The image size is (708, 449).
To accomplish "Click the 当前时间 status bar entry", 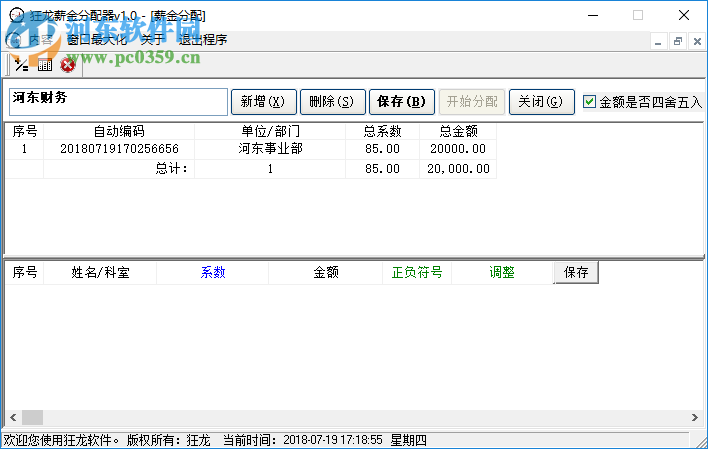I will (303, 440).
